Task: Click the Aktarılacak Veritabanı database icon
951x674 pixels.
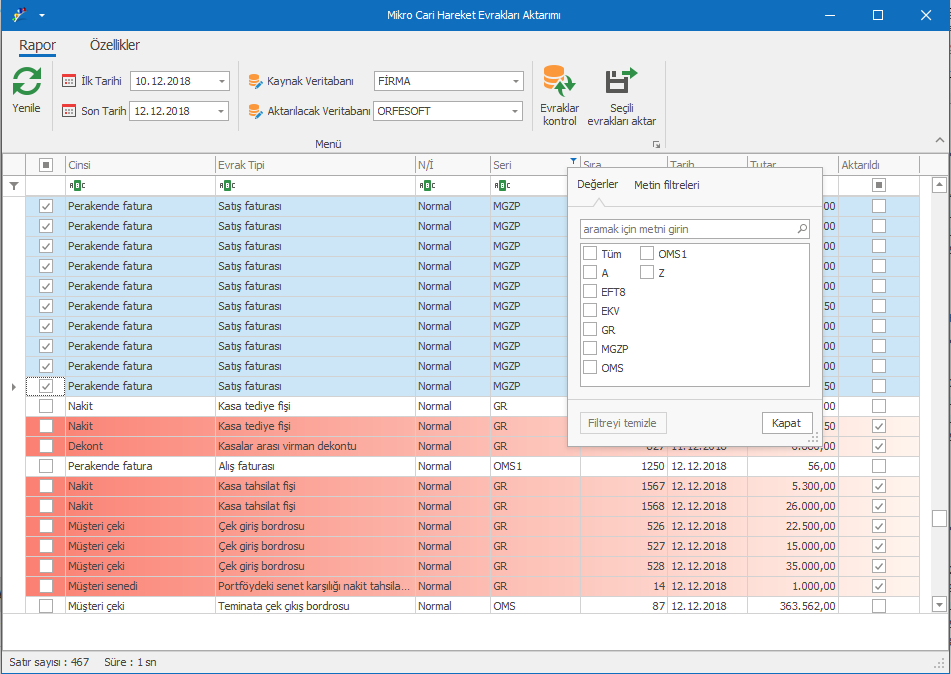Action: pyautogui.click(x=255, y=111)
